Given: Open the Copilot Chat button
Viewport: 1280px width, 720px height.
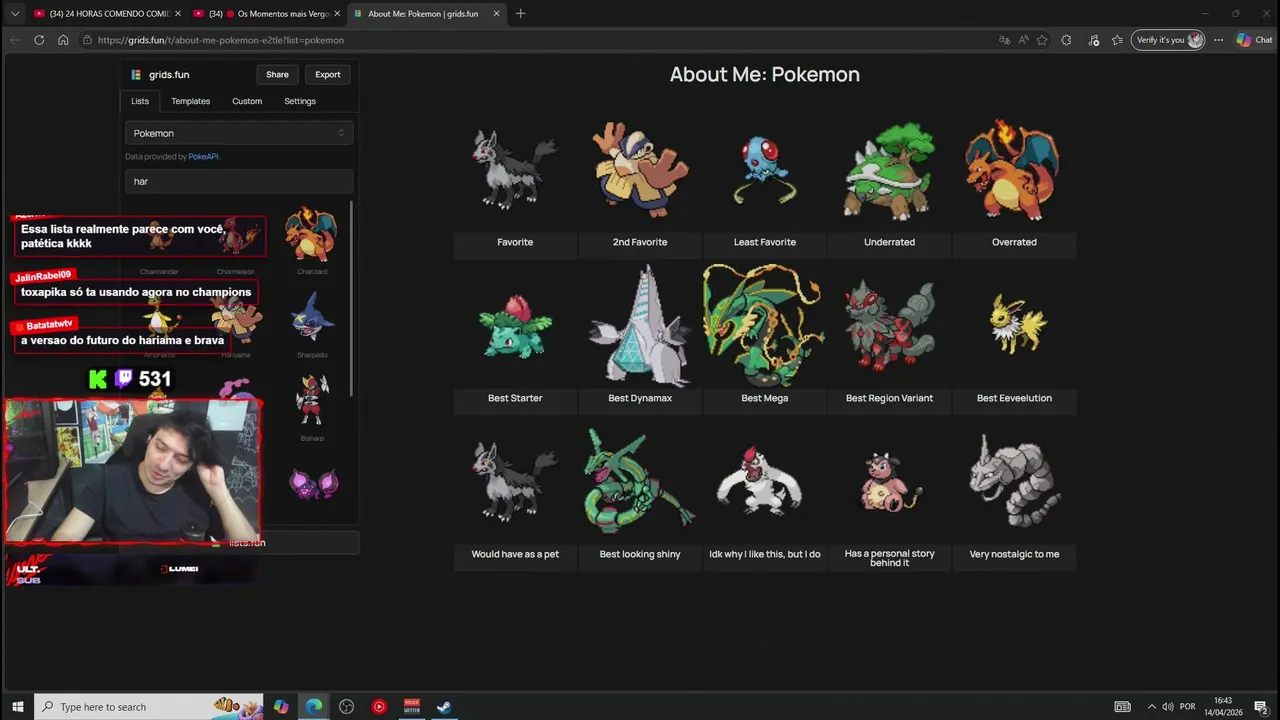Looking at the screenshot, I should (1254, 40).
